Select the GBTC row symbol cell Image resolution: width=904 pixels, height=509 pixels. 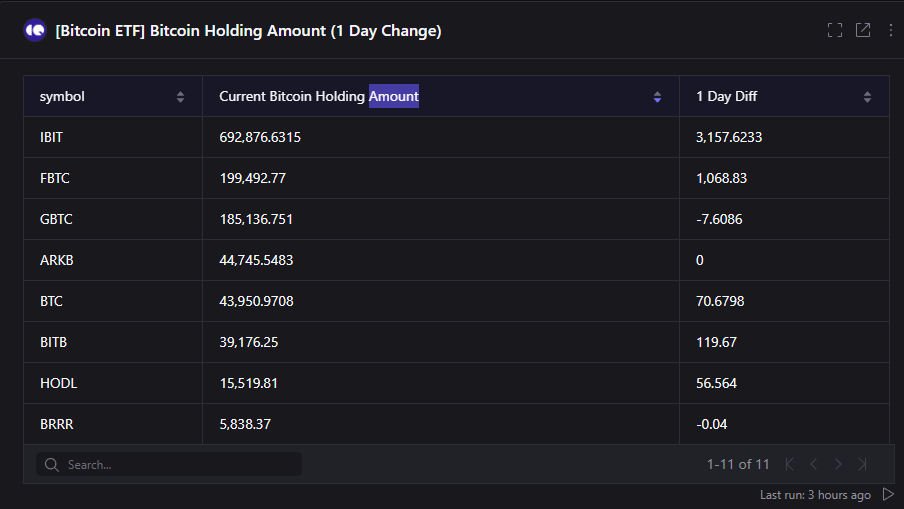tap(113, 219)
